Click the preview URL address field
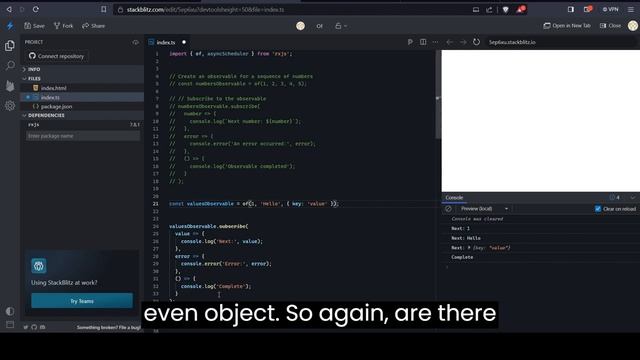Viewport: 640px width, 360px height. pyautogui.click(x=562, y=42)
